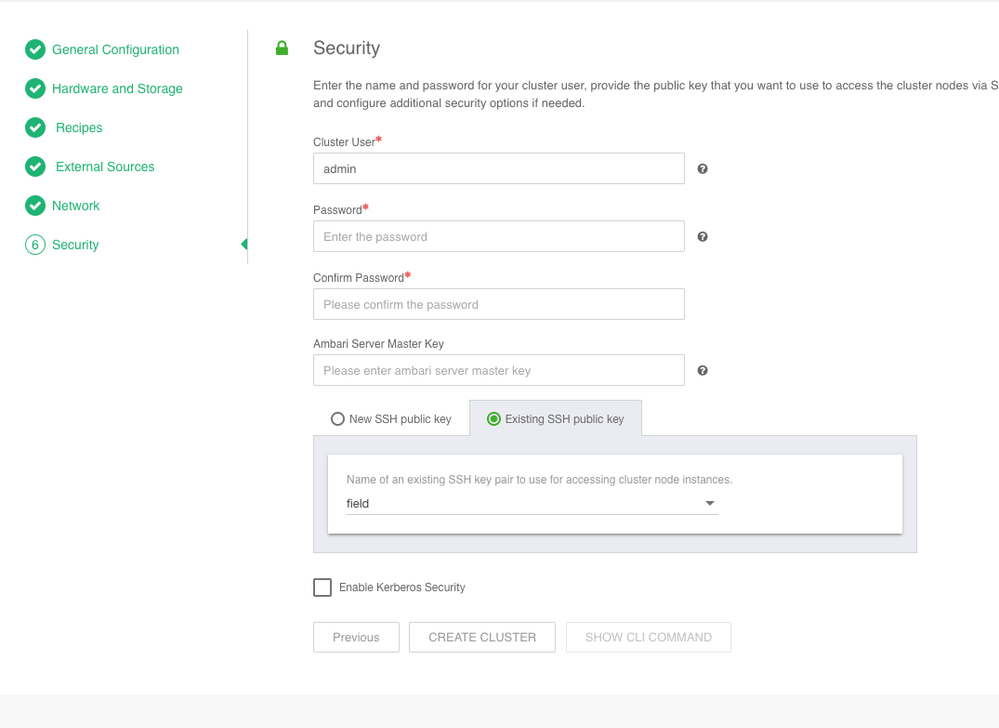Click the green checkmark for General Configuration
Viewport: 999px width, 728px height.
tap(35, 49)
